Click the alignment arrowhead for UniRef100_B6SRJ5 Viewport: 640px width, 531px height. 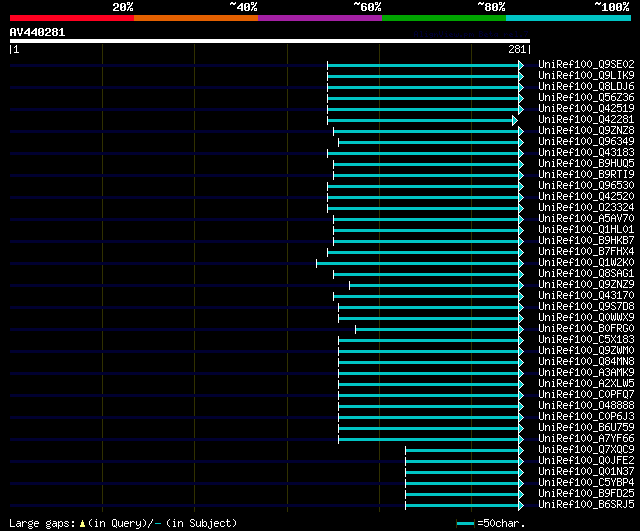coord(521,506)
